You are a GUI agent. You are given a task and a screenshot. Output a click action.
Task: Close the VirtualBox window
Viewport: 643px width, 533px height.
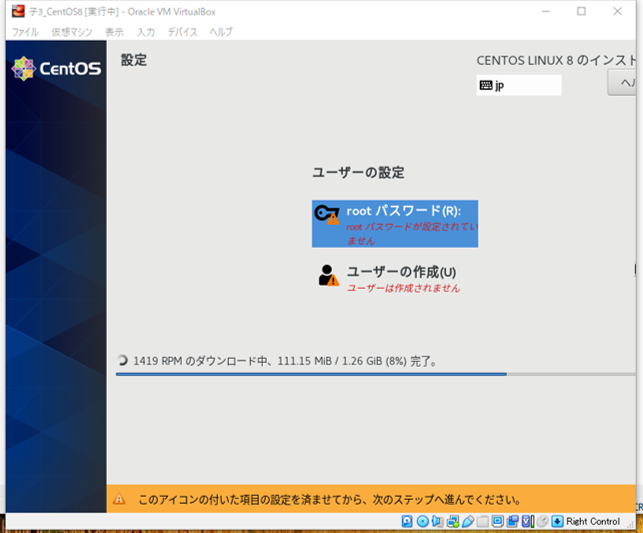pos(618,11)
